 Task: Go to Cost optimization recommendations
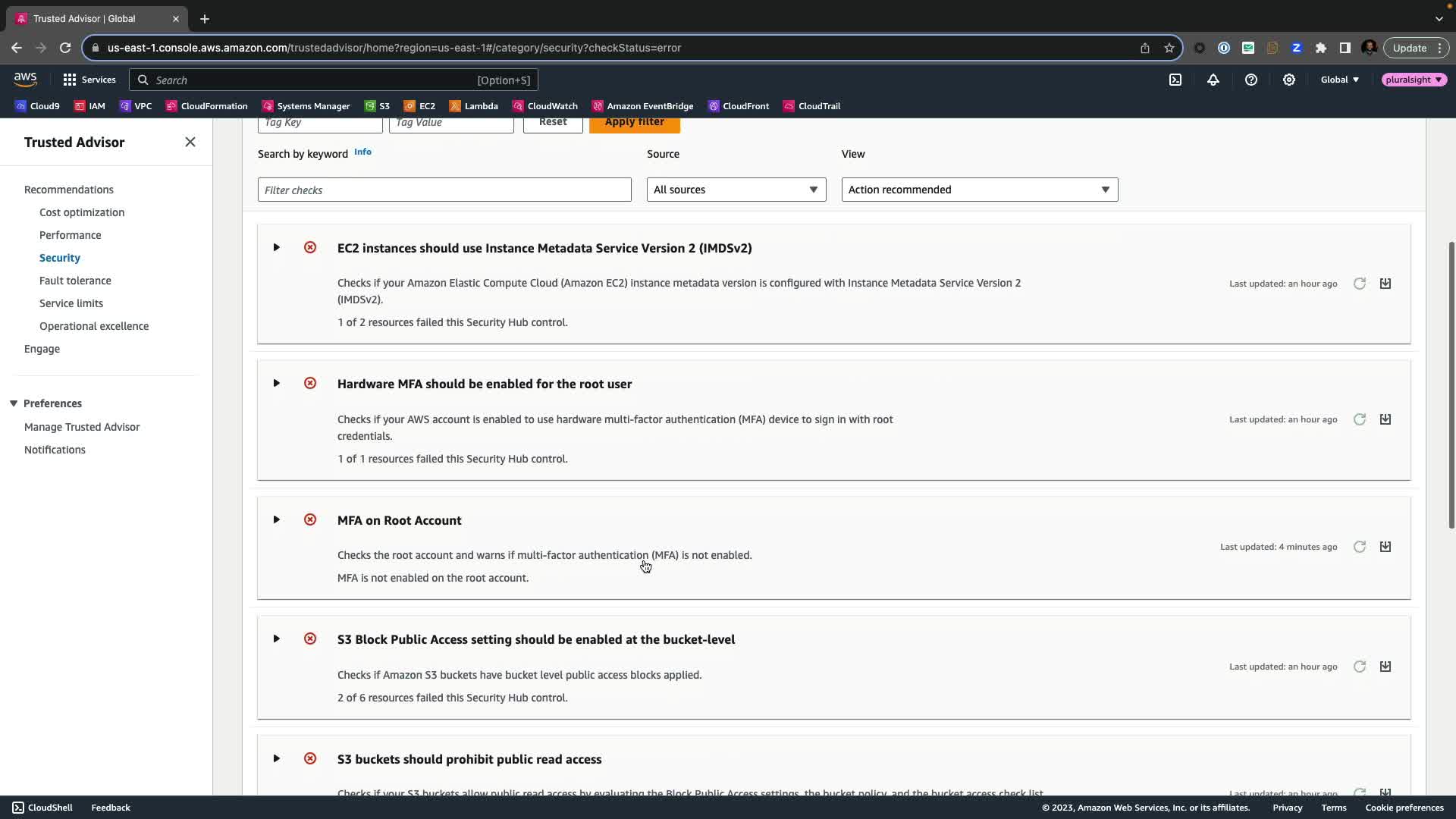pyautogui.click(x=82, y=212)
